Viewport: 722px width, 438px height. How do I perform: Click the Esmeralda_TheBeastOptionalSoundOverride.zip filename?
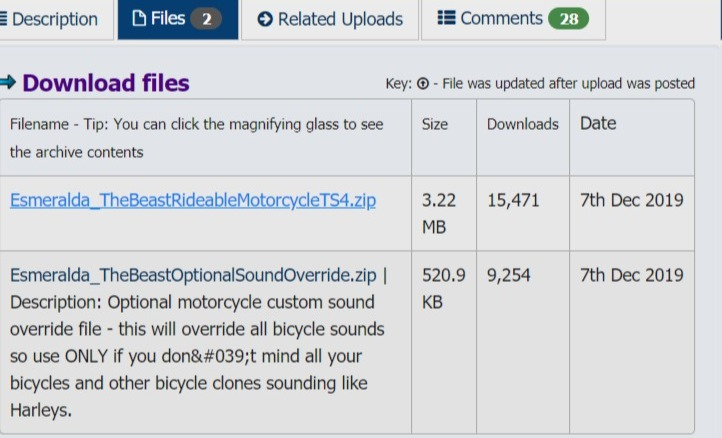click(193, 275)
